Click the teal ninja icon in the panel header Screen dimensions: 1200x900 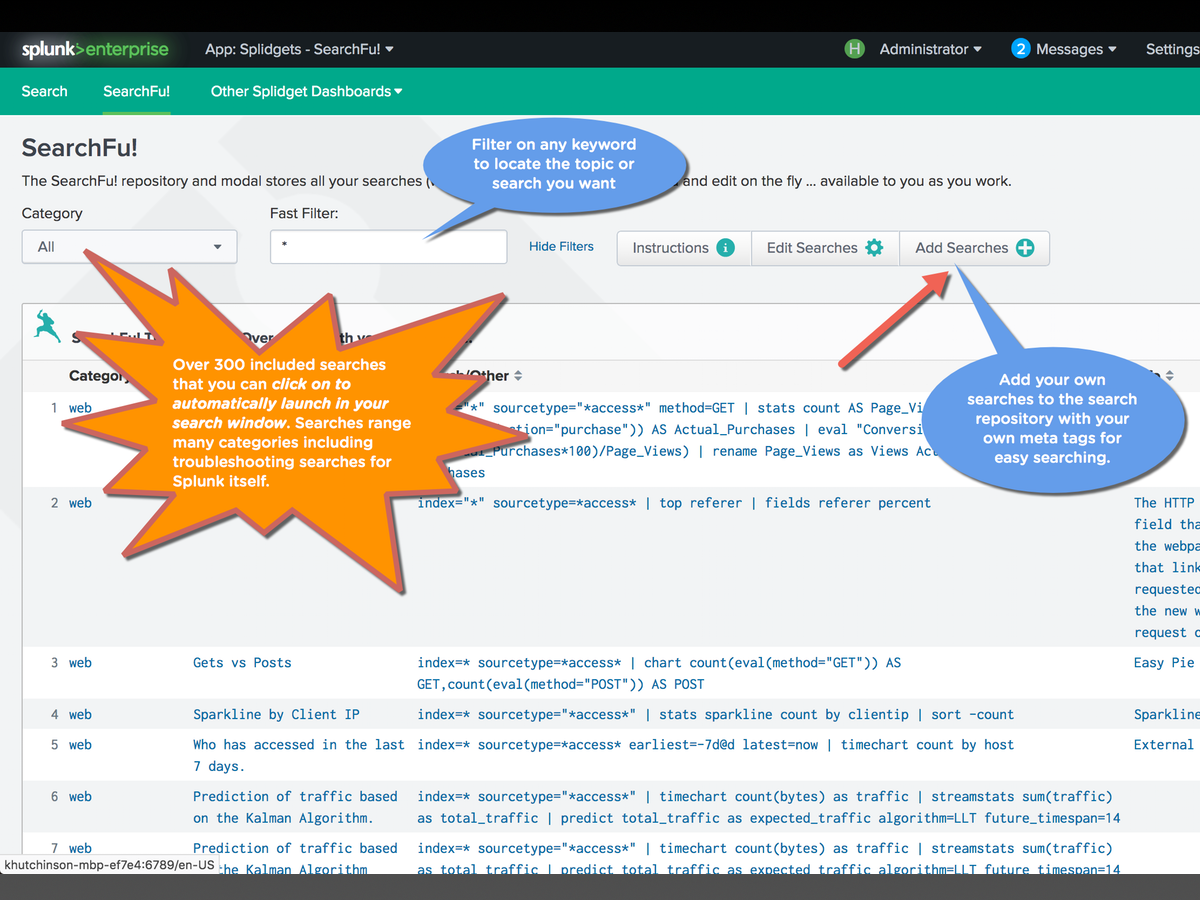[46, 325]
